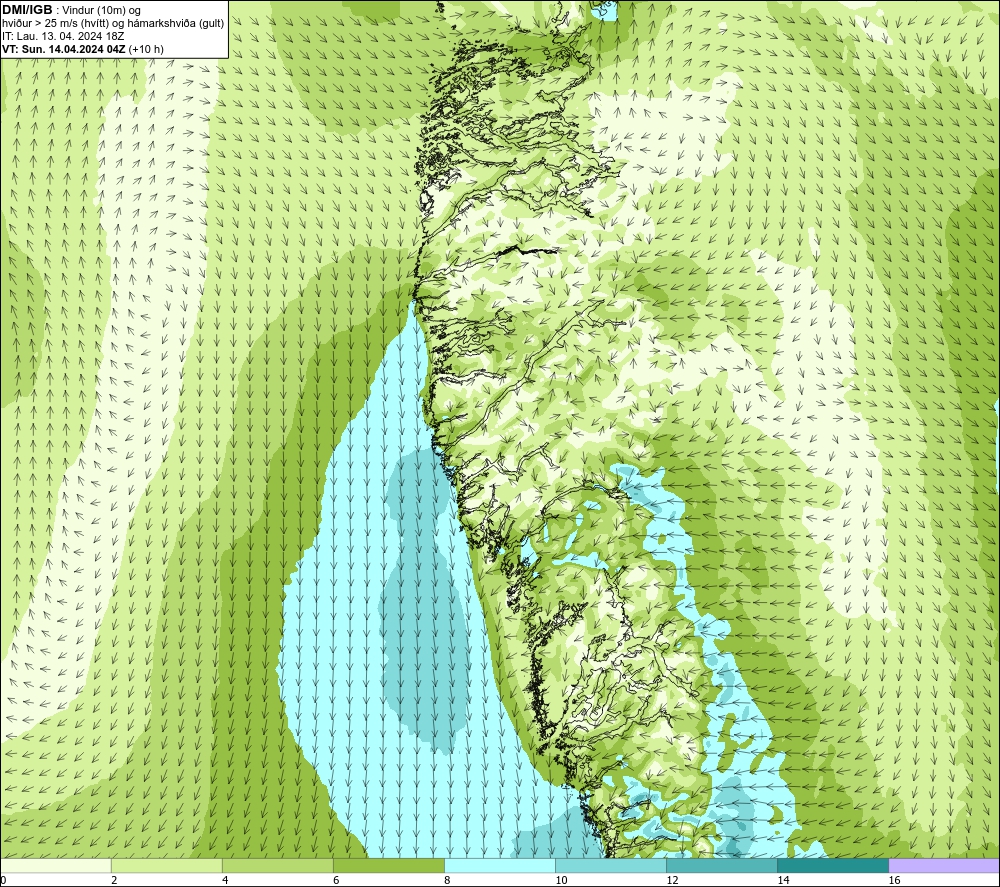Image resolution: width=1000 pixels, height=887 pixels.
Task: Click the scale label '6'
Action: pos(336,881)
